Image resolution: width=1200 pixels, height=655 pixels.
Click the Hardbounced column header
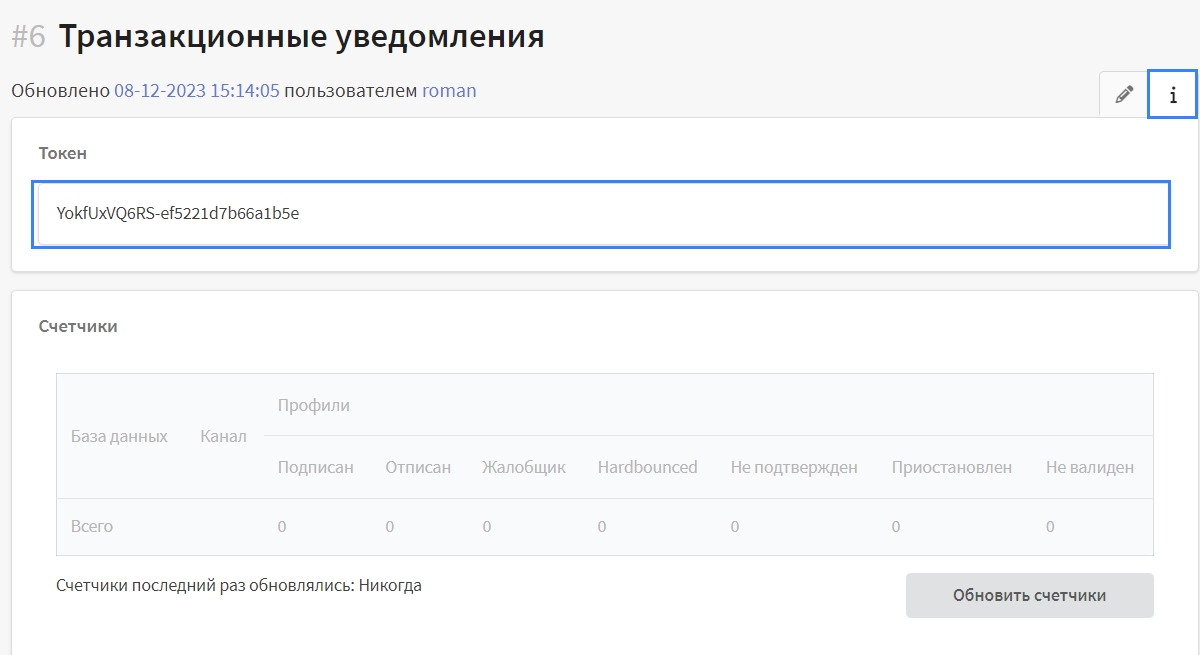point(647,467)
